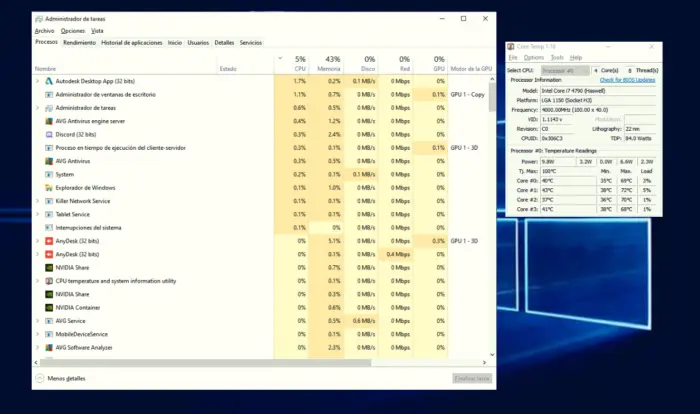This screenshot has width=700, height=414.
Task: Click the Administrador de tareas process row icon
Action: click(x=49, y=108)
